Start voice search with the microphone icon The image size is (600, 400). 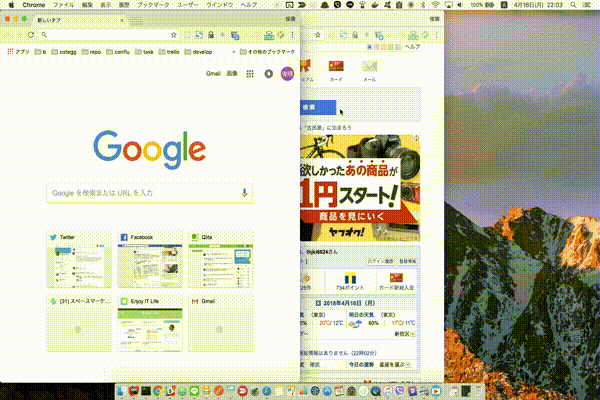tap(244, 192)
